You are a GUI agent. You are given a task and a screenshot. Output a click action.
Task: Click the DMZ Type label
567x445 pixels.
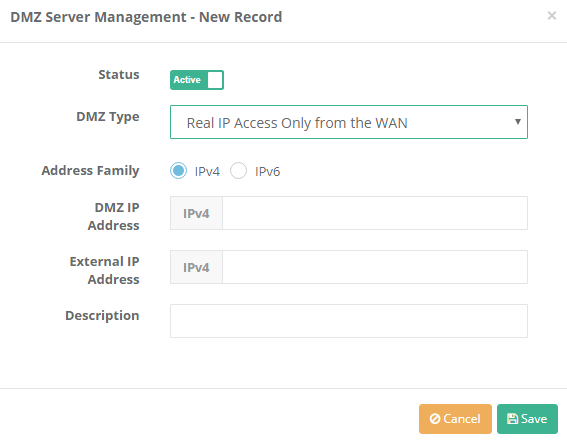[x=108, y=117]
